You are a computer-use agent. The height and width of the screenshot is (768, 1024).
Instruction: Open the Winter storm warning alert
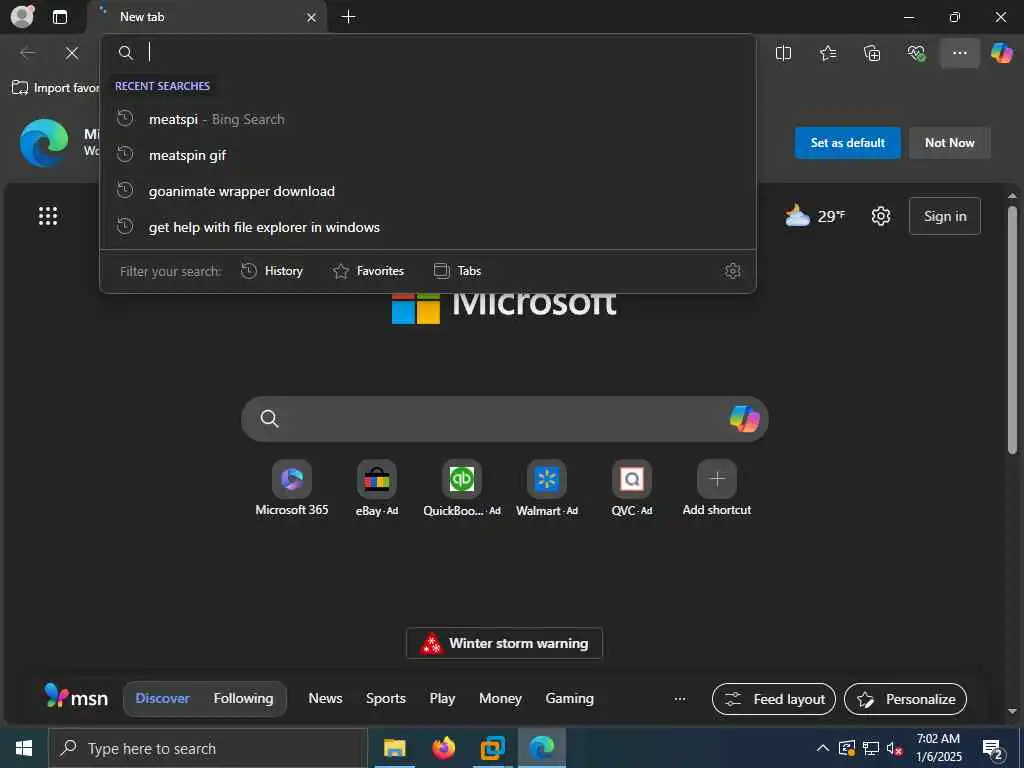[504, 643]
